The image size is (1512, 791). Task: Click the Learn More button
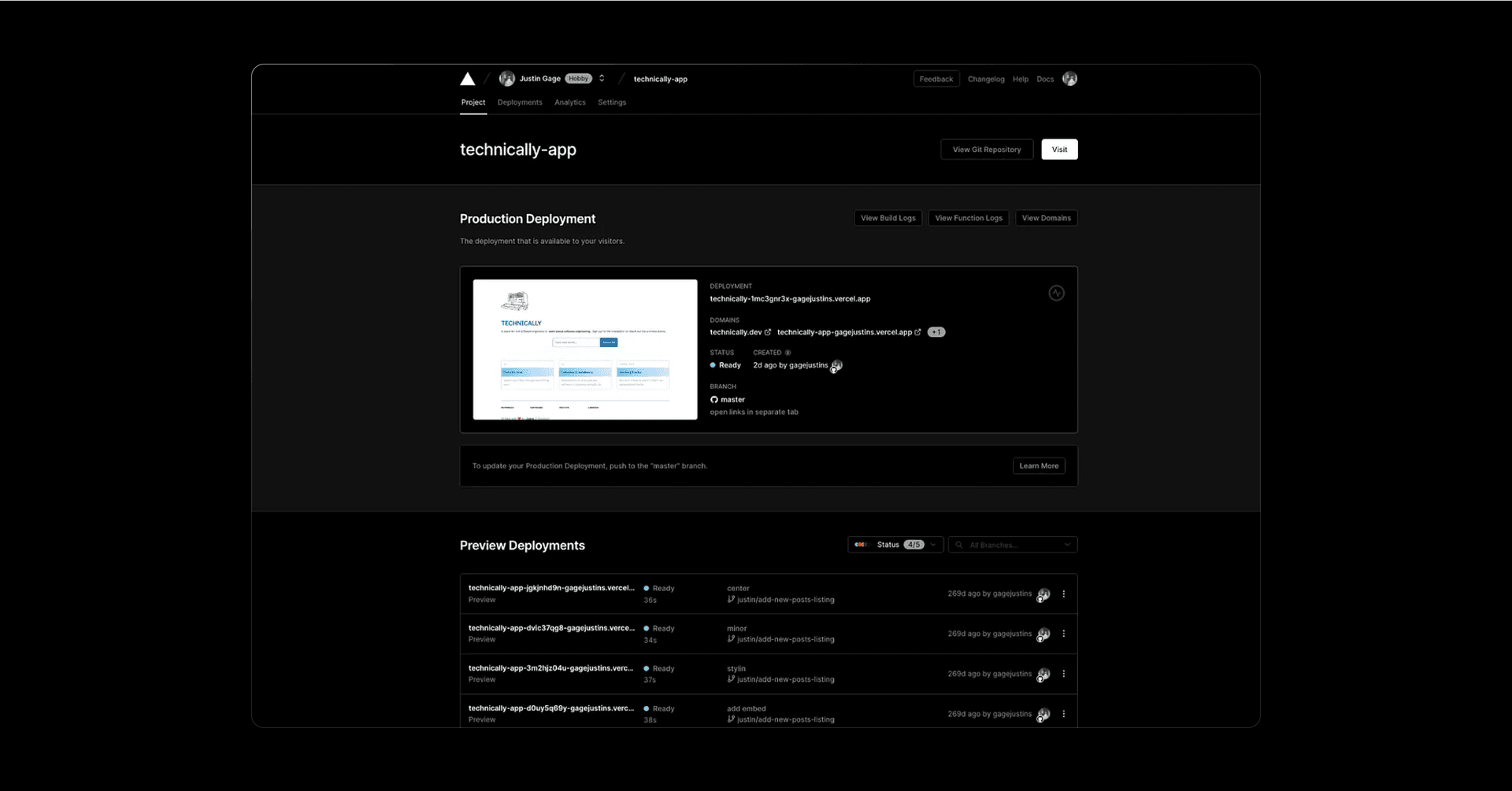pos(1038,466)
